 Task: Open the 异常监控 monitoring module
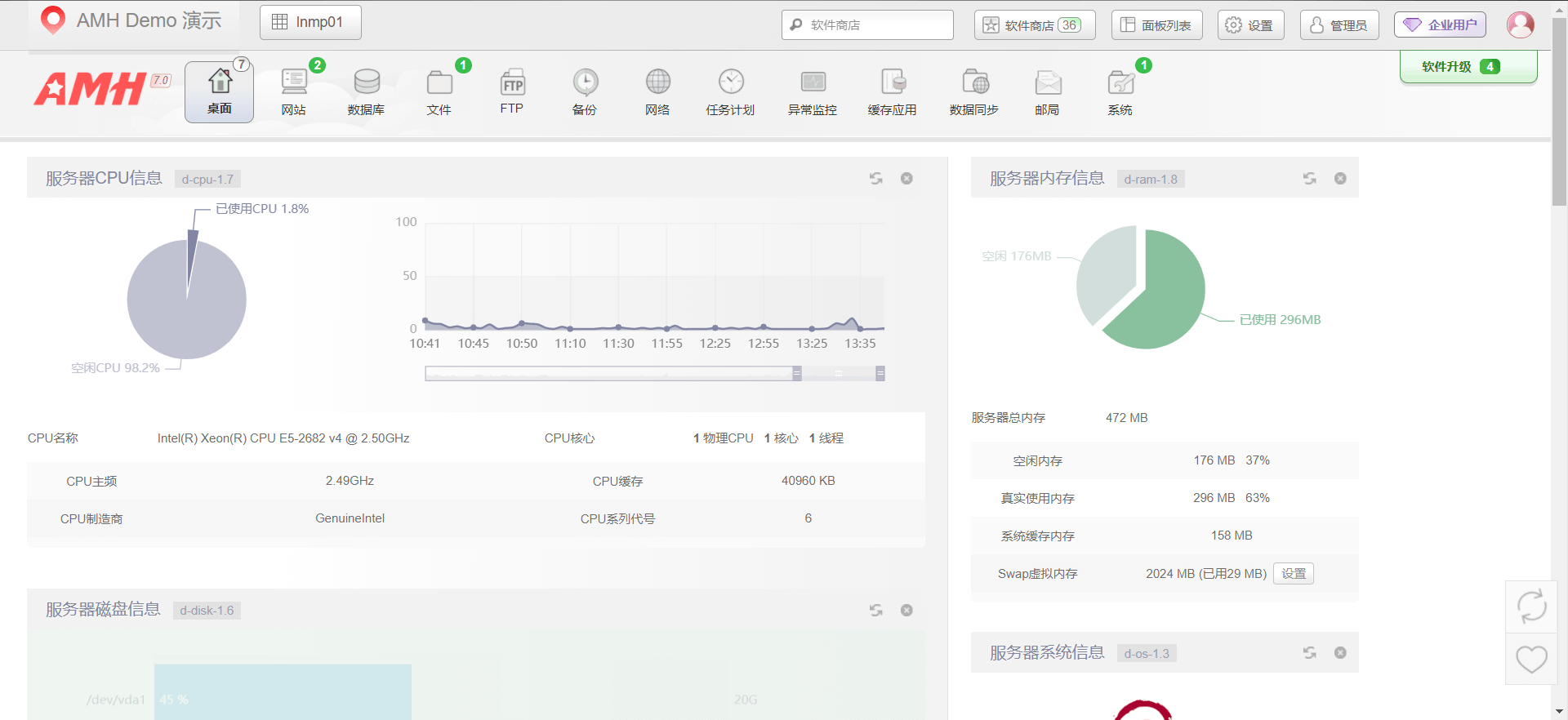(813, 91)
